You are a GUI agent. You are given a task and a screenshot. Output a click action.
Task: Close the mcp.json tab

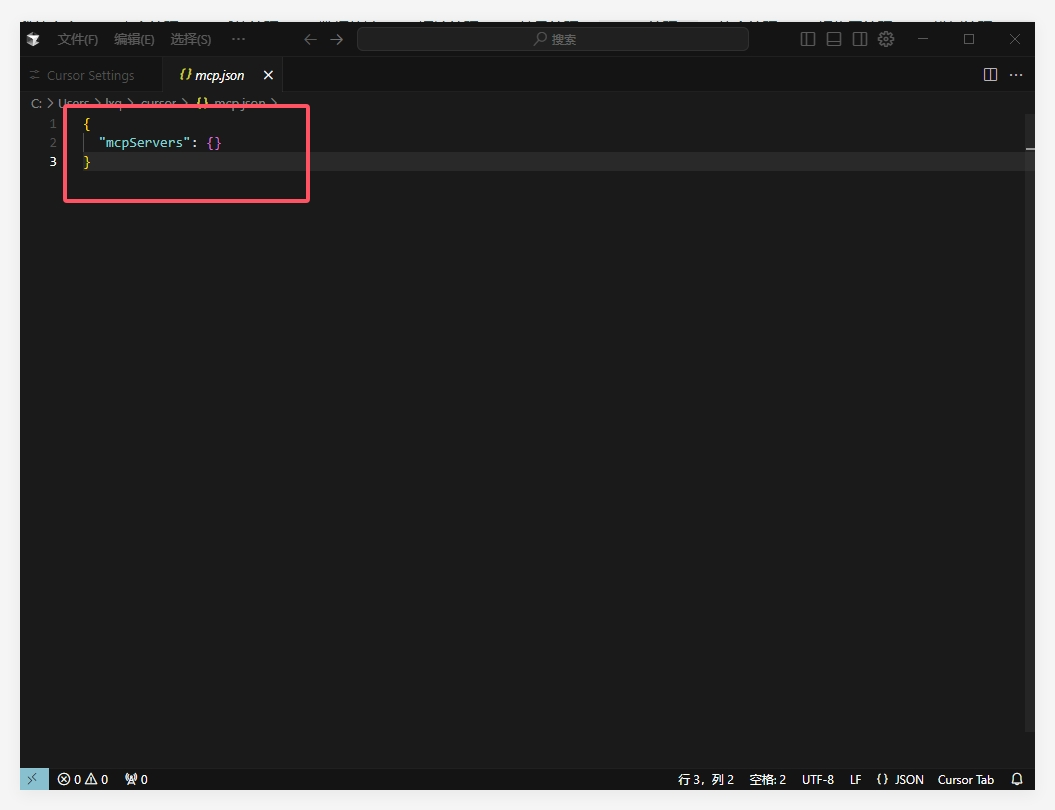[268, 75]
